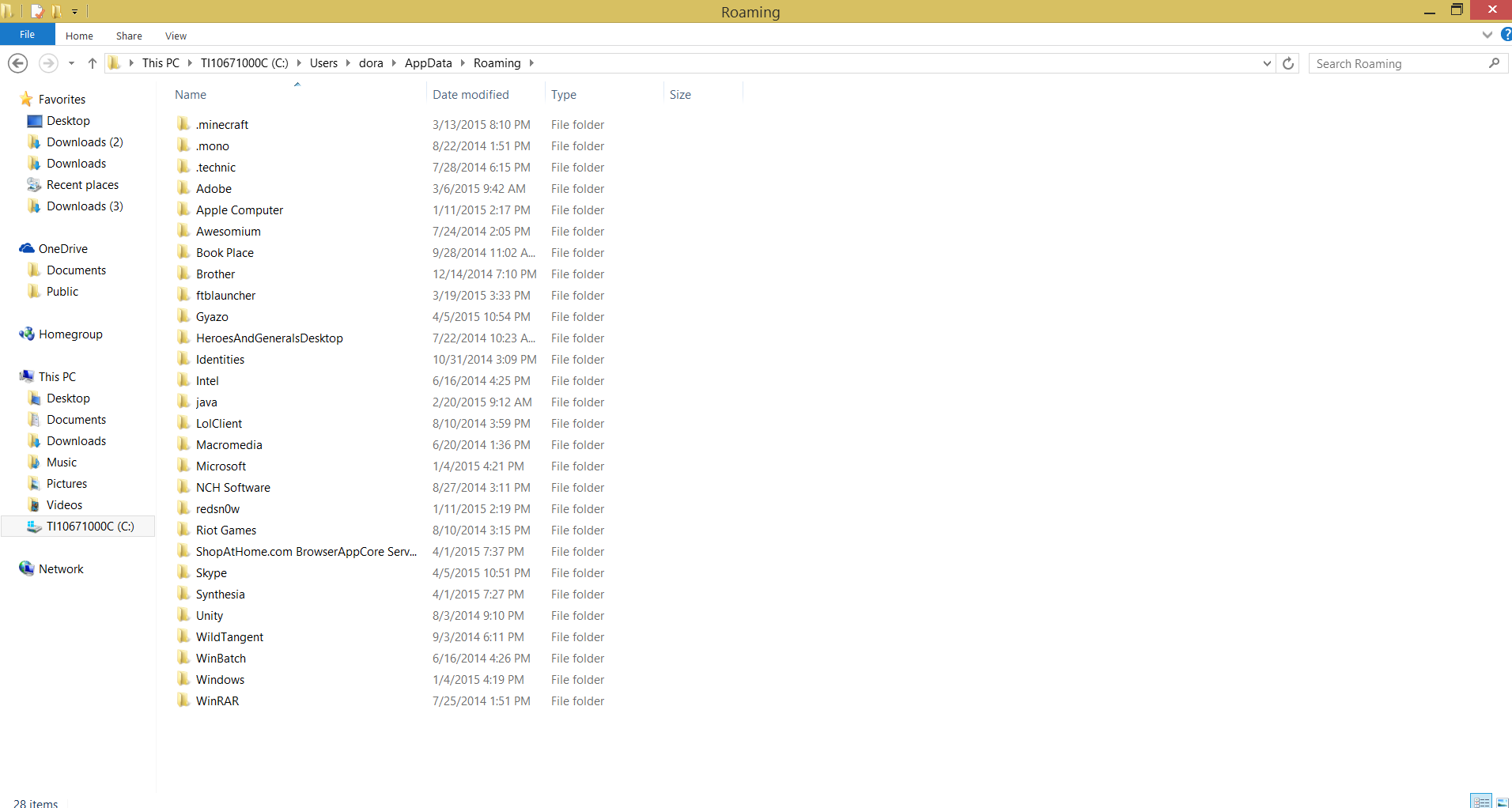Viewport: 1512px width, 808px height.
Task: Sort by the Name column header
Action: coord(191,95)
